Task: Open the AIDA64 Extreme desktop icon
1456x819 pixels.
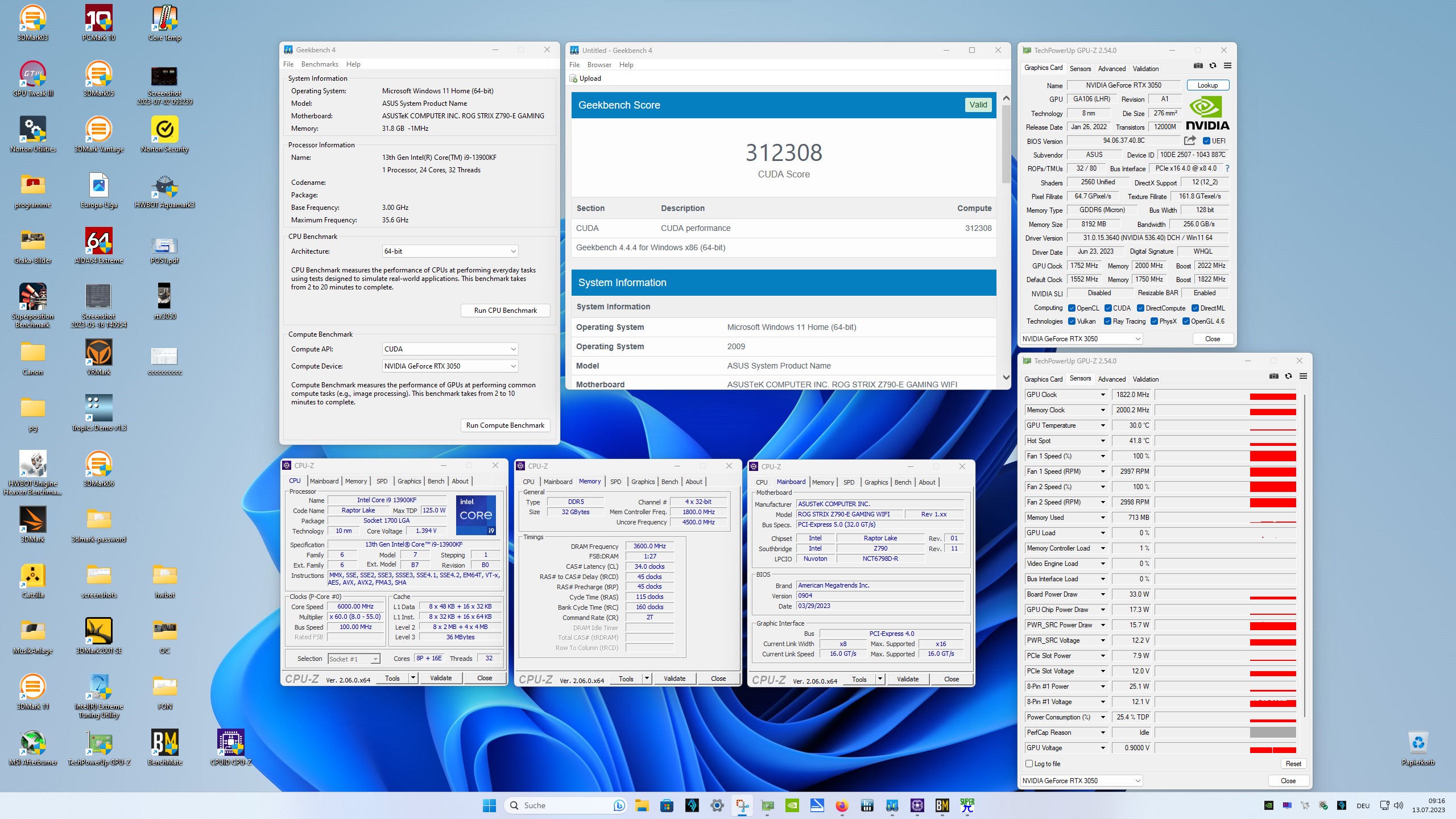Action: [98, 246]
